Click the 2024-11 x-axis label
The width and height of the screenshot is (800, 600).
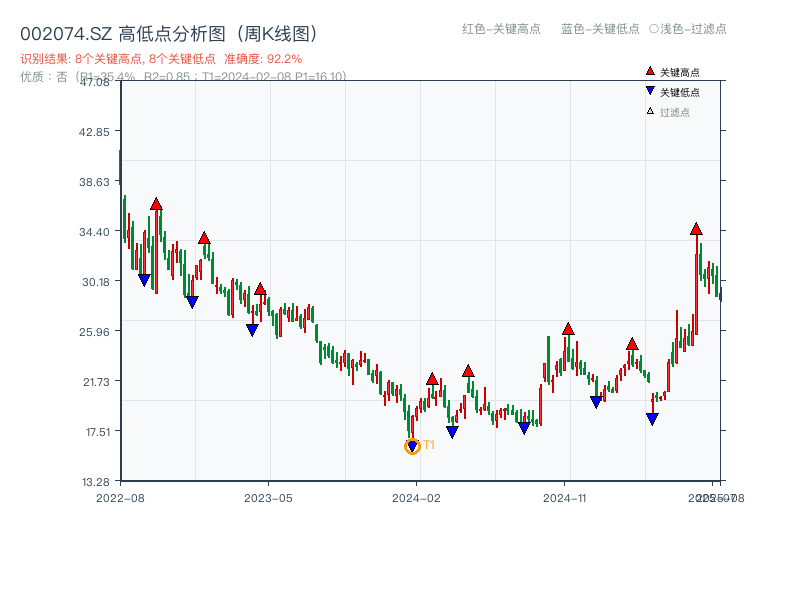click(x=565, y=498)
